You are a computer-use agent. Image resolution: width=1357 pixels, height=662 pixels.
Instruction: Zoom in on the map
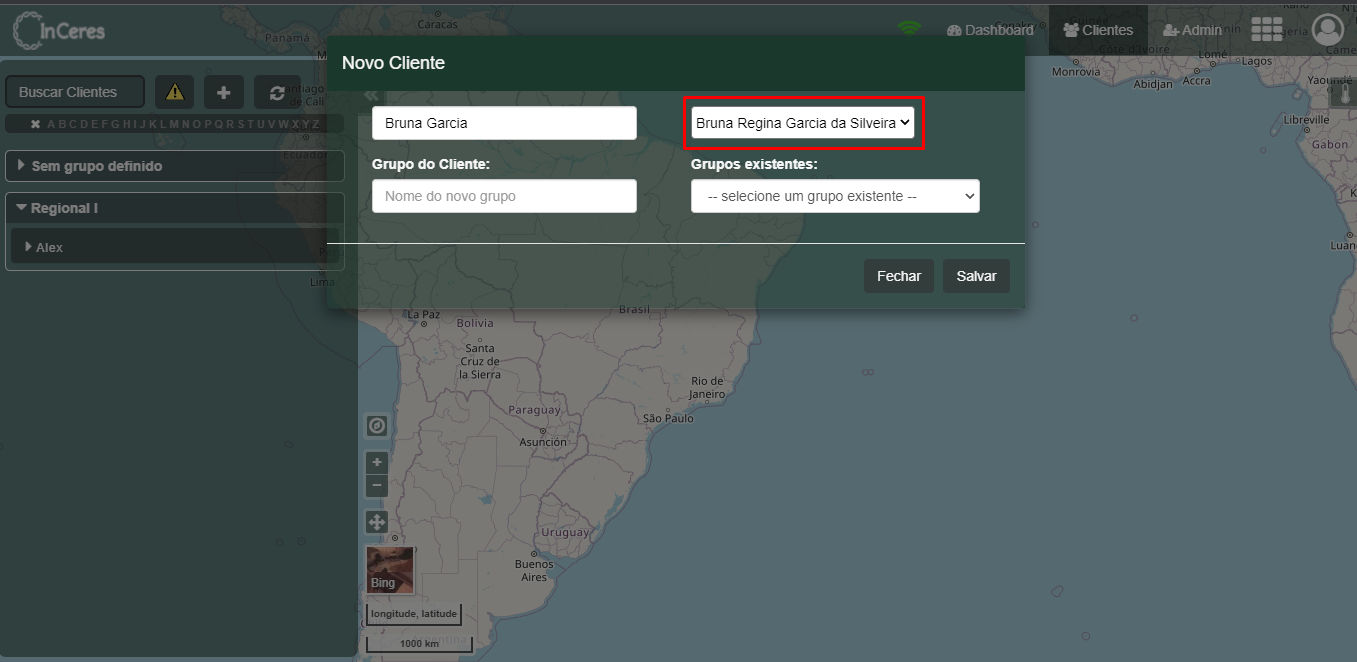(377, 462)
